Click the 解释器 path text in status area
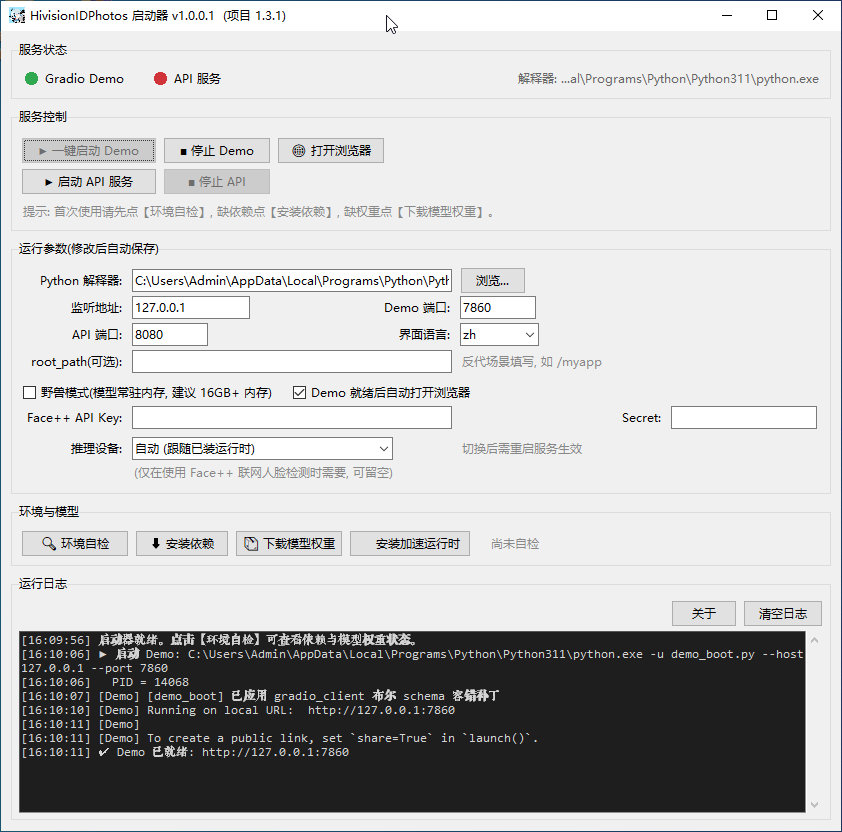 tap(668, 78)
